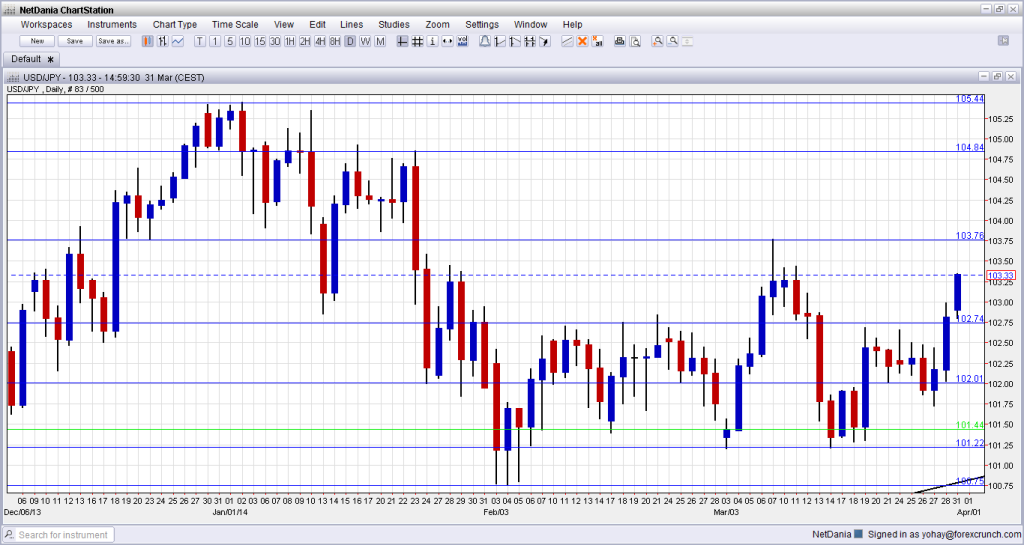Click the delete all drawings icon
Screen dimensions: 1024x545
[x=597, y=41]
